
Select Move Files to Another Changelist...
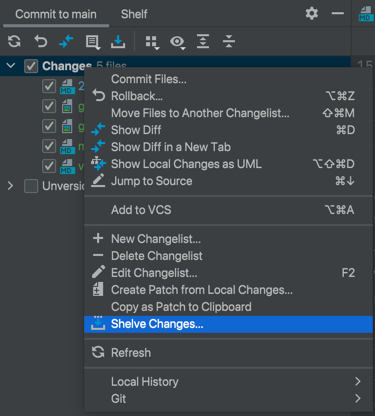point(228,113)
